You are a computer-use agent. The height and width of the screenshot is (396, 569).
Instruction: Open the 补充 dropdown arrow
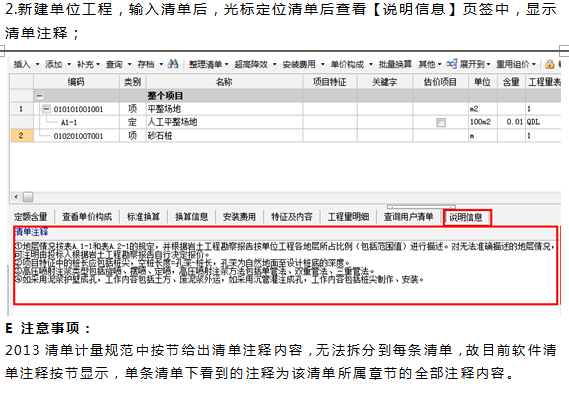point(98,65)
